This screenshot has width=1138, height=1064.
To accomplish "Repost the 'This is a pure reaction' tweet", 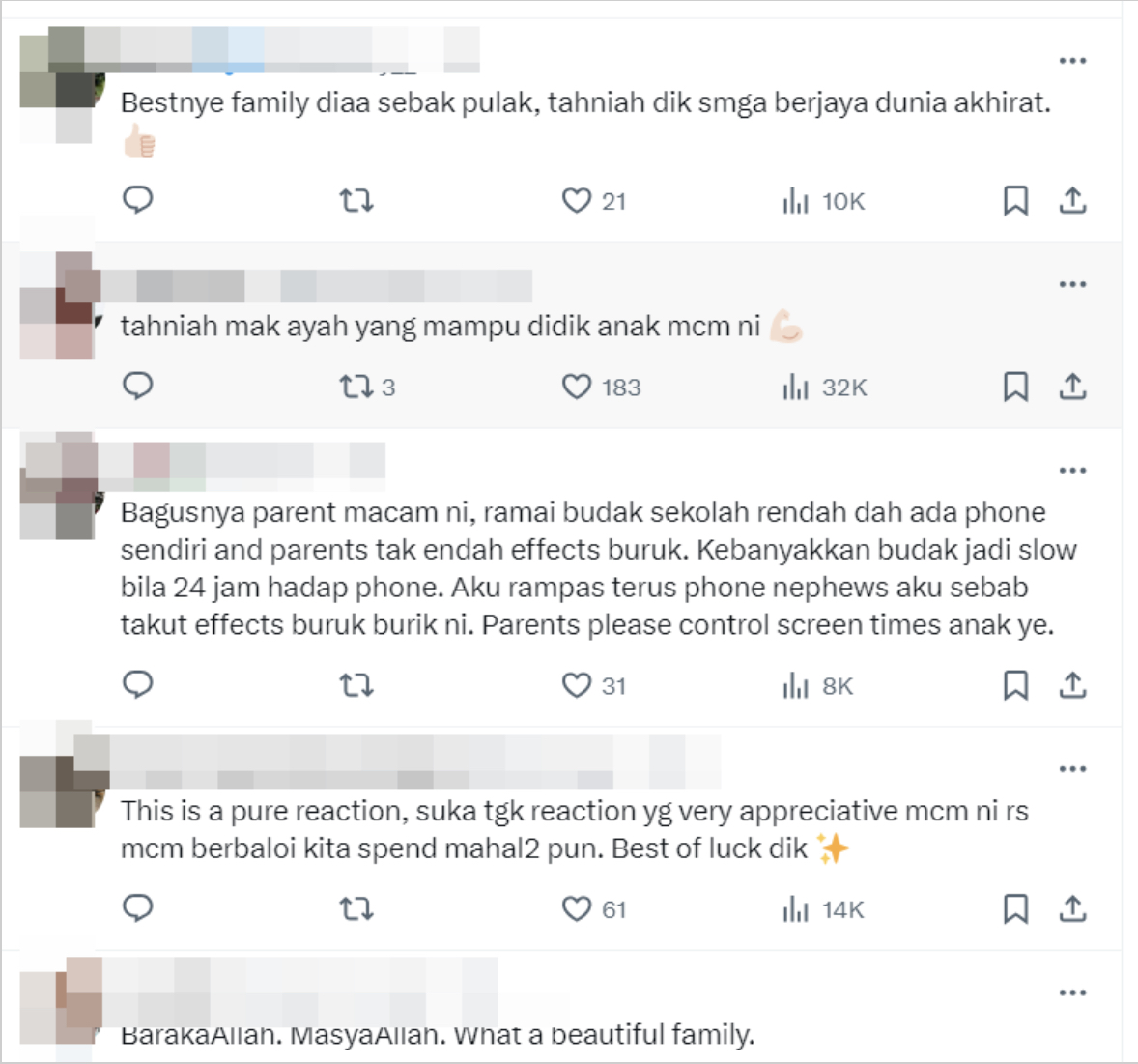I will point(356,908).
